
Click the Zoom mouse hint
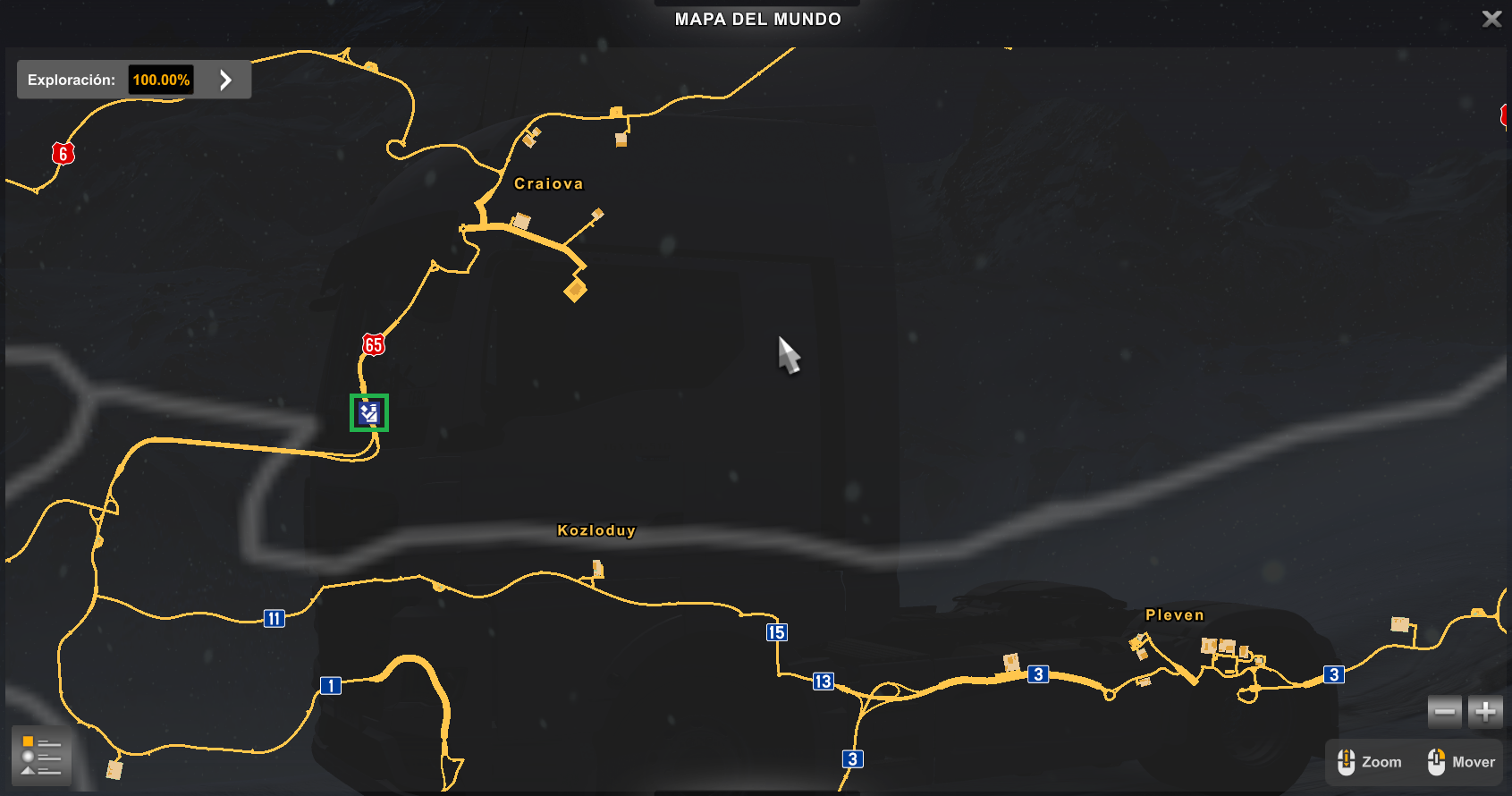[1370, 762]
